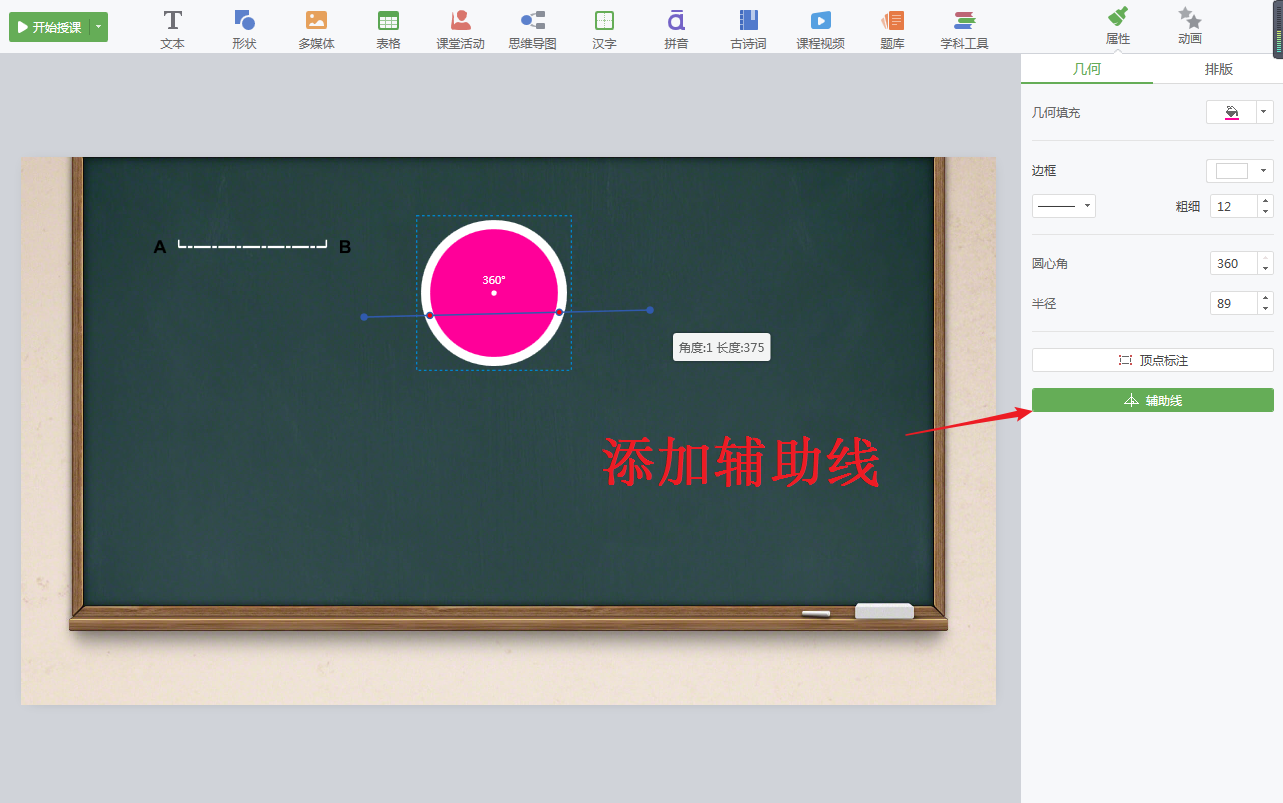Image resolution: width=1283 pixels, height=803 pixels.
Task: Click the letter B label
Action: pyautogui.click(x=345, y=247)
